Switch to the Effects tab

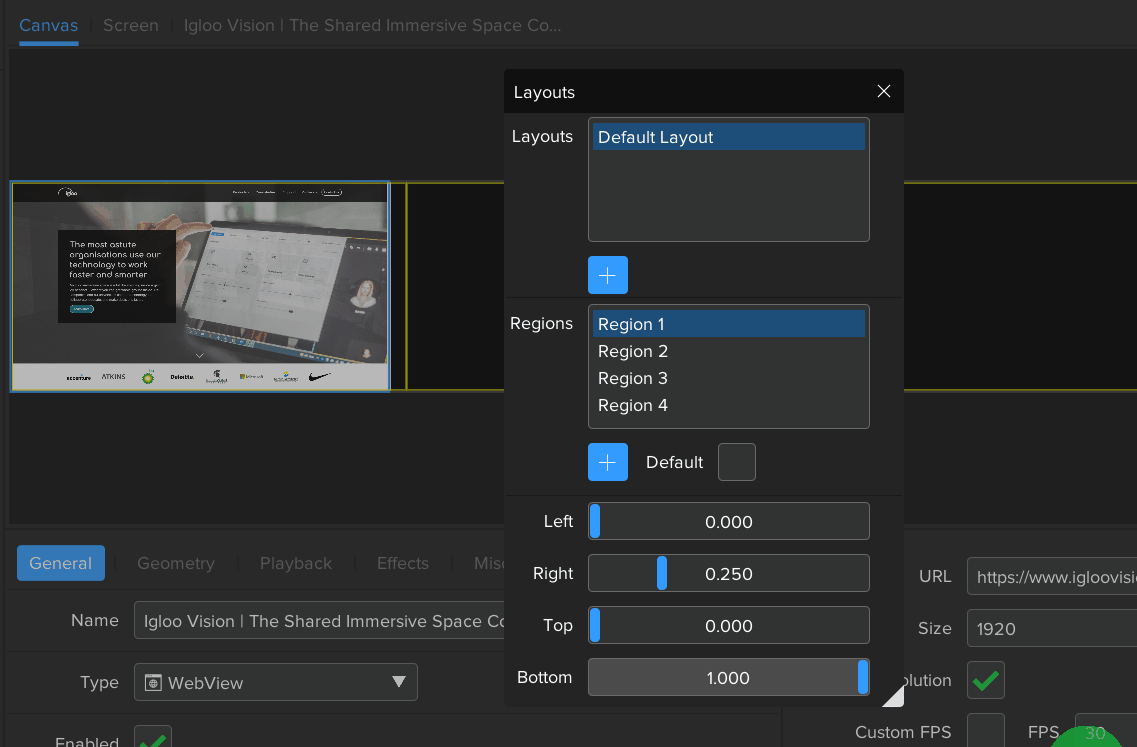coord(402,563)
